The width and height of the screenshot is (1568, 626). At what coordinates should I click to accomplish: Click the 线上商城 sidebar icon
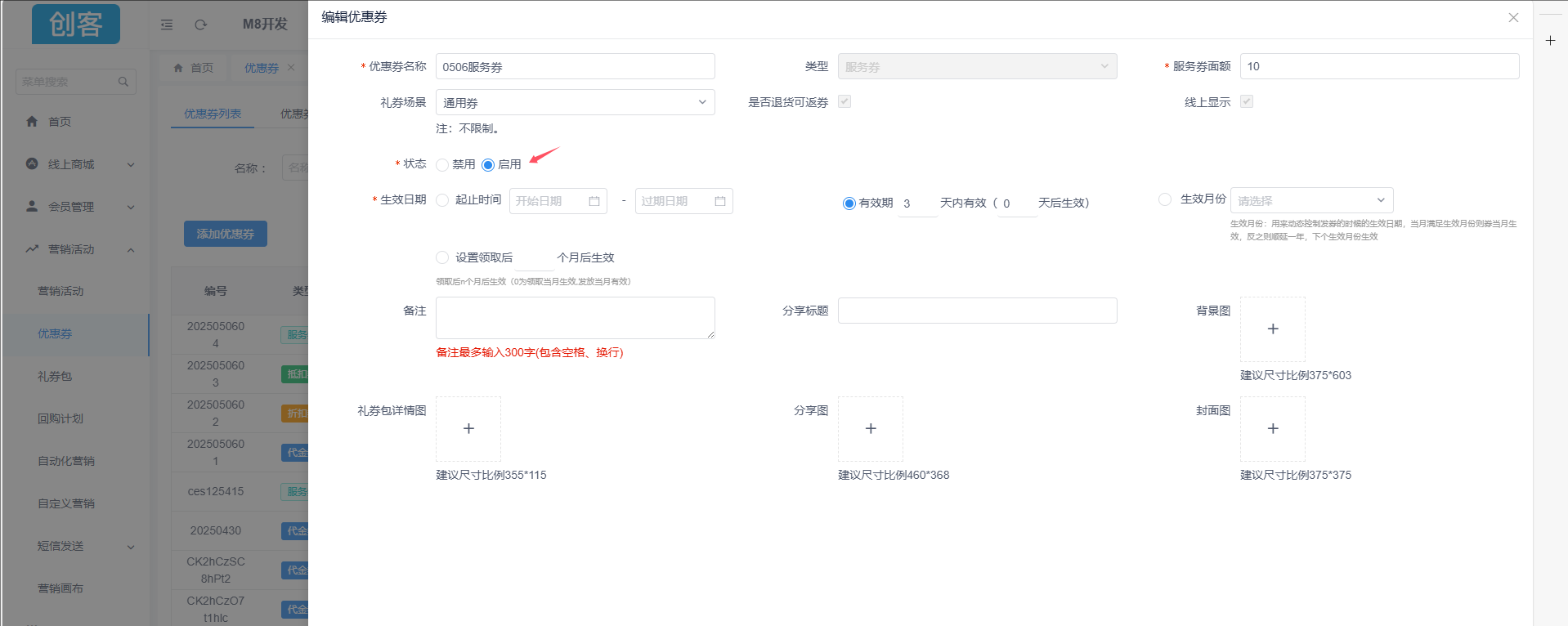coord(32,163)
